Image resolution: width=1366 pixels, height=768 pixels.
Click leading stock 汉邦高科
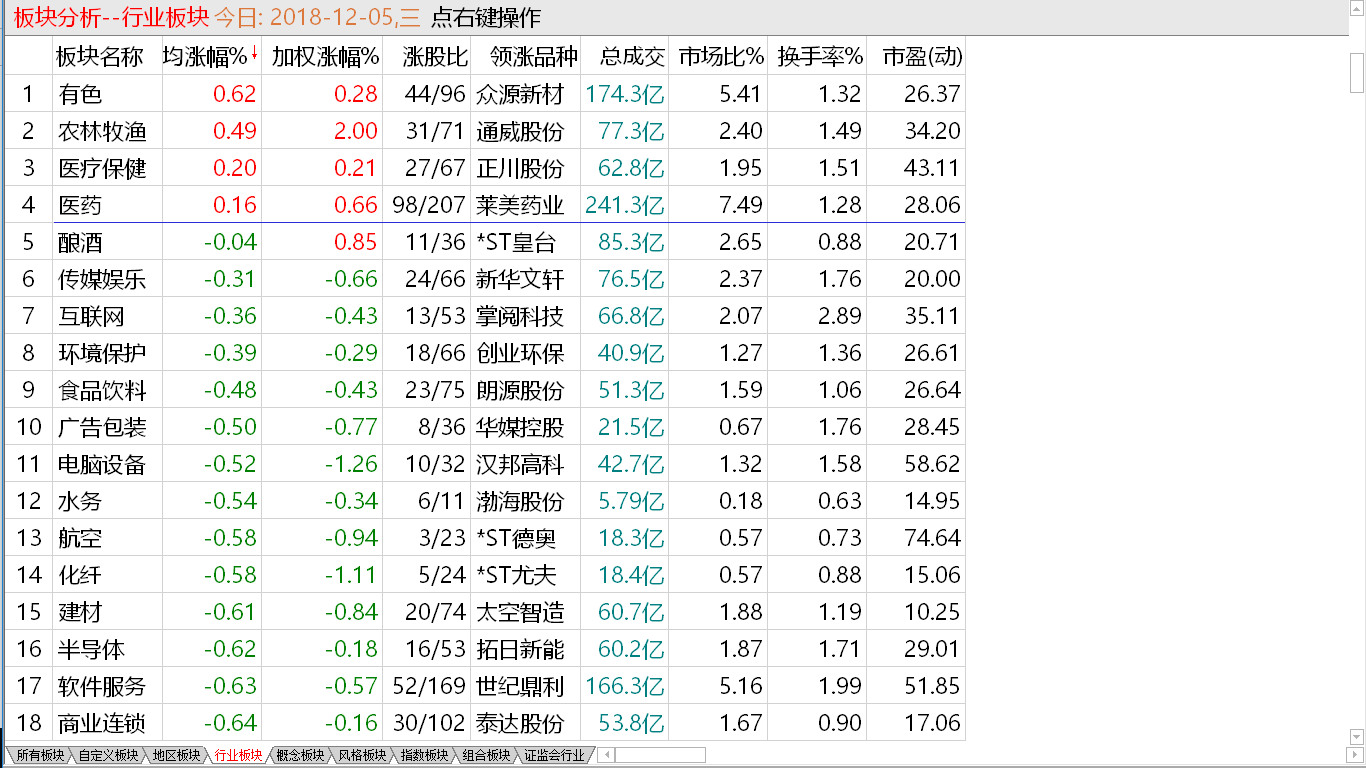tap(520, 464)
